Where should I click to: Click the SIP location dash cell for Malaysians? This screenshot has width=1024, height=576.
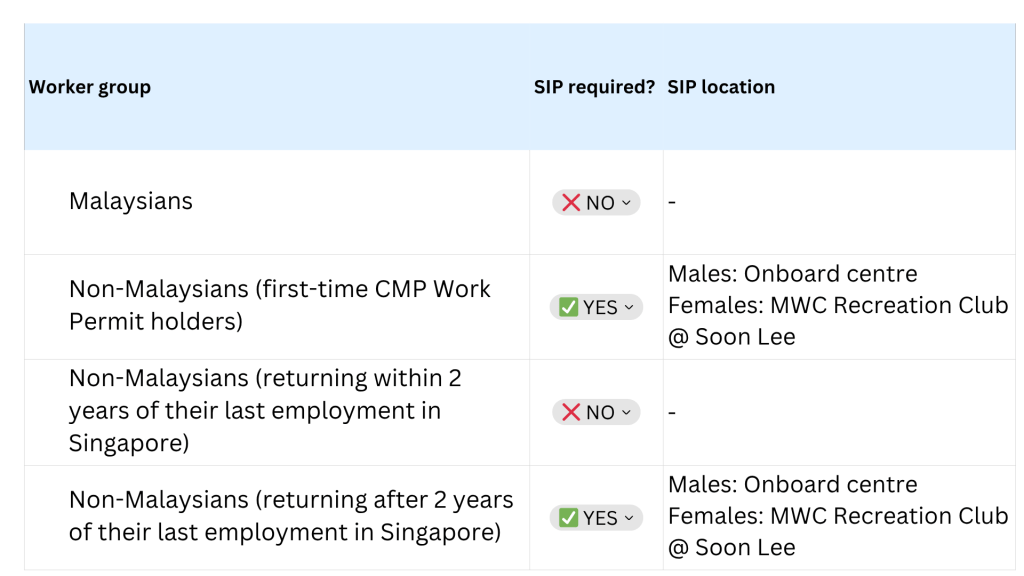[x=672, y=202]
